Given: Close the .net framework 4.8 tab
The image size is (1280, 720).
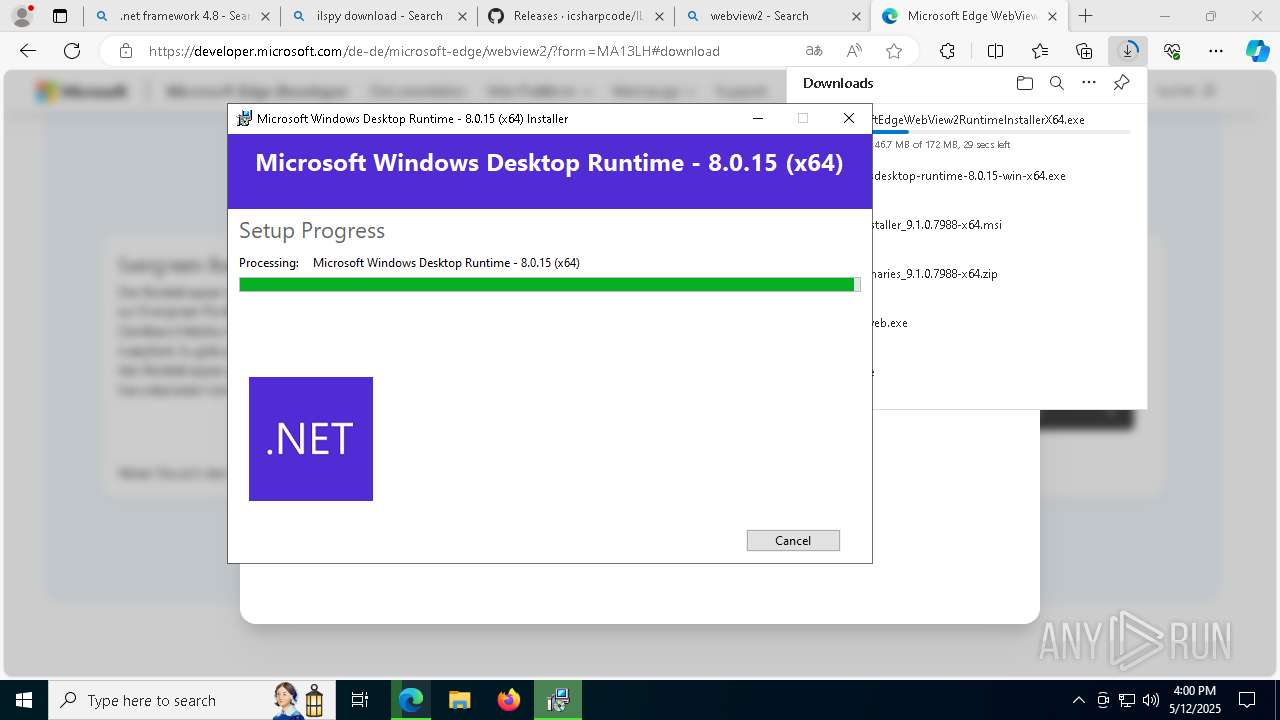Looking at the screenshot, I should tap(263, 16).
